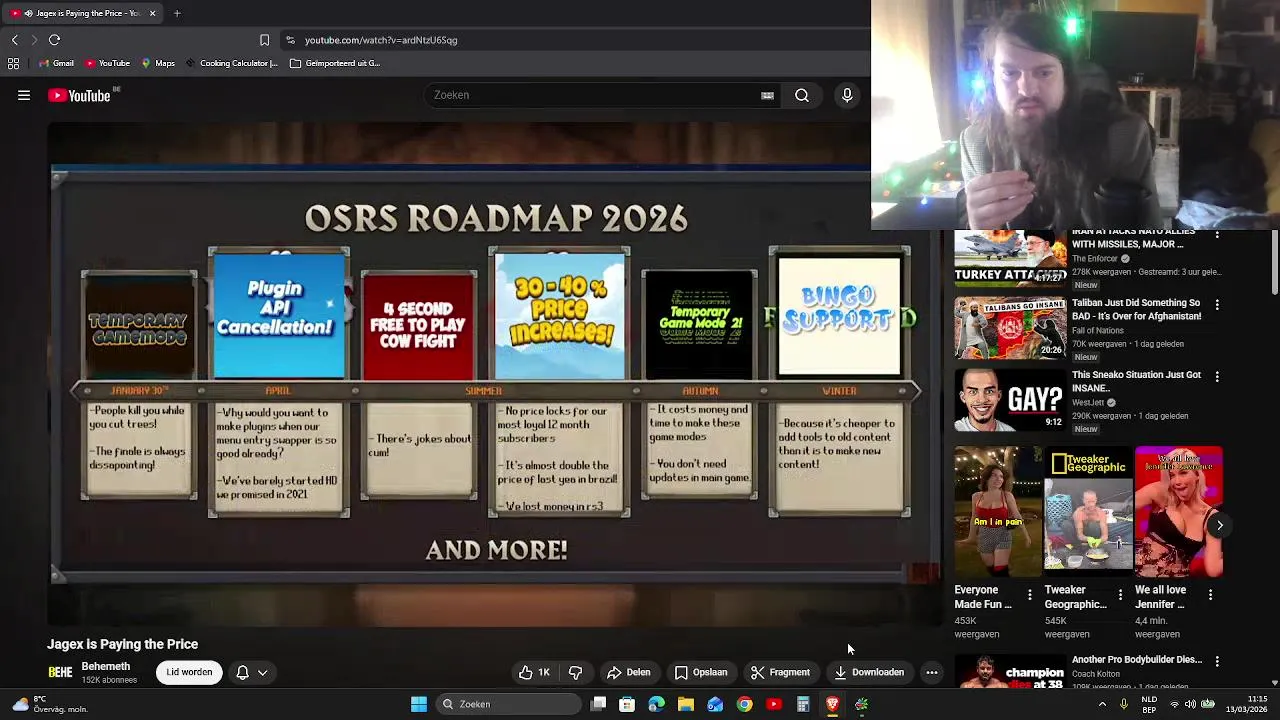1280x720 pixels.
Task: Open Maps bookmark
Action: coord(158,63)
